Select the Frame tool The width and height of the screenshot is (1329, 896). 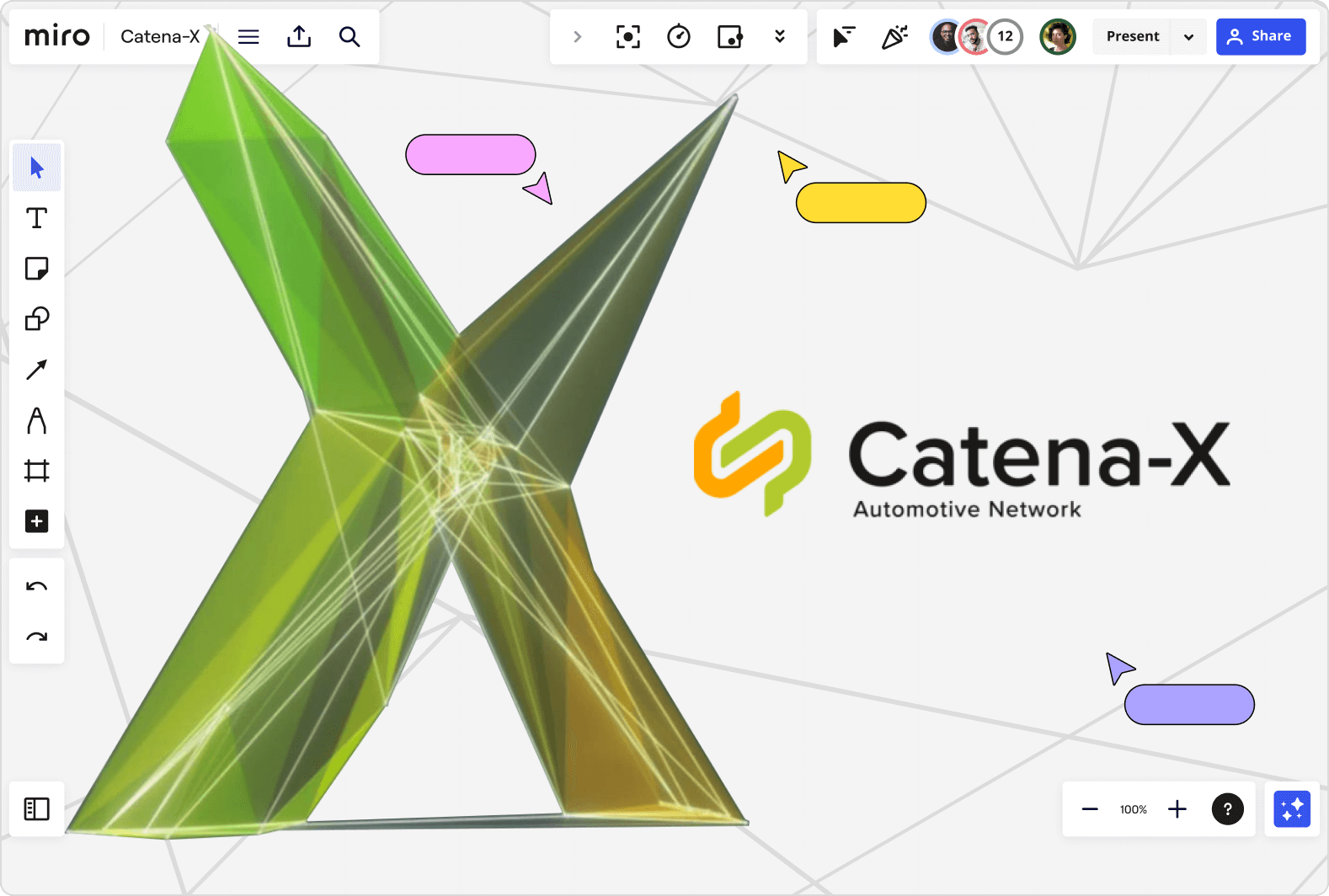(x=36, y=471)
